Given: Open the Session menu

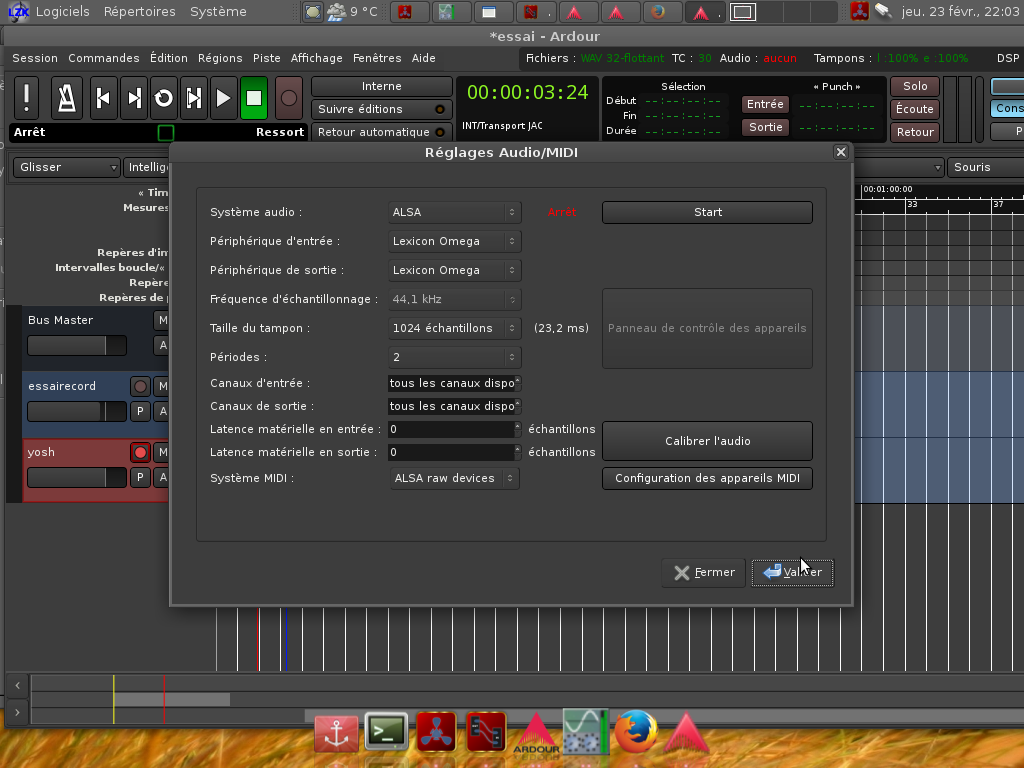Looking at the screenshot, I should tap(35, 58).
